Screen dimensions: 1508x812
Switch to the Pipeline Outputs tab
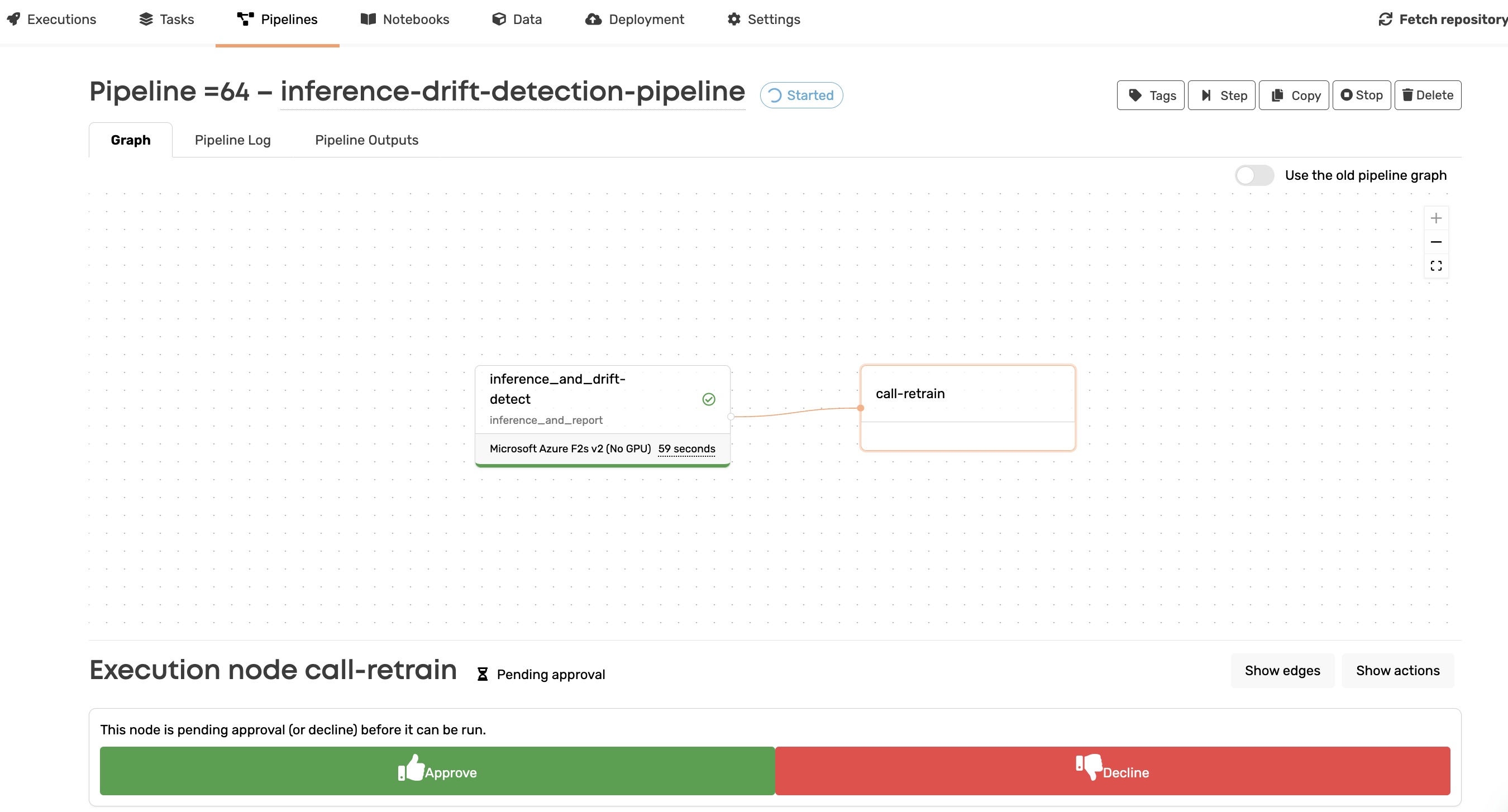coord(366,140)
